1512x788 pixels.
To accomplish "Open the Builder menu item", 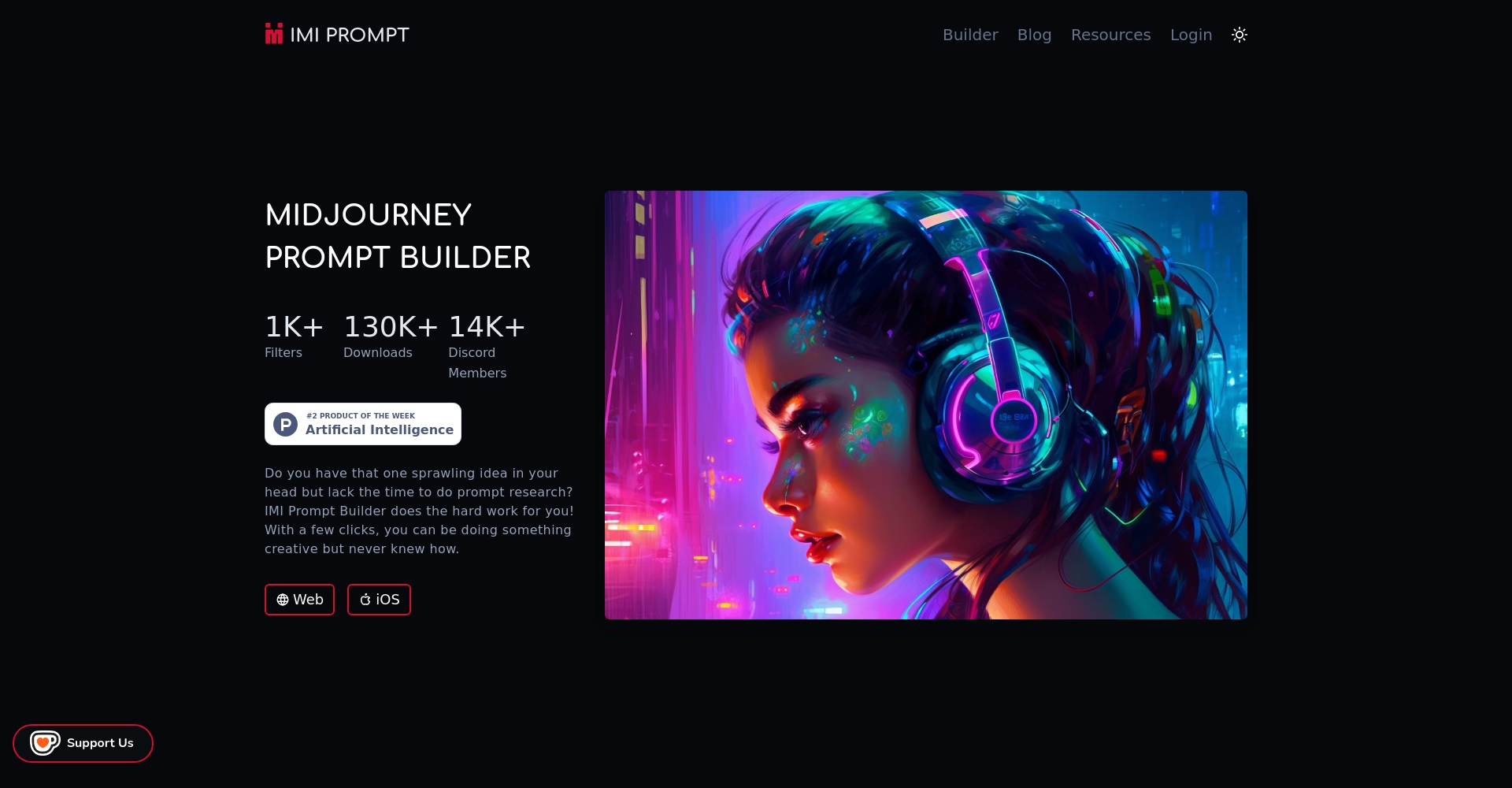I will click(970, 35).
